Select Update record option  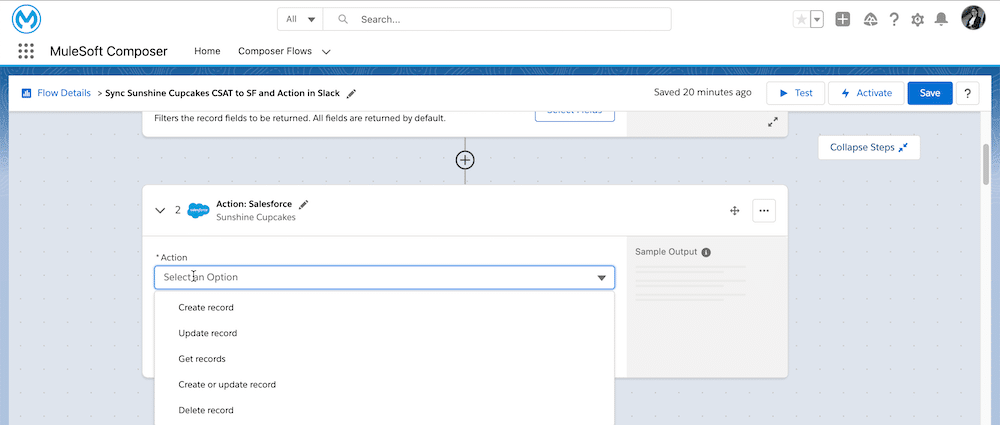[x=385, y=333]
